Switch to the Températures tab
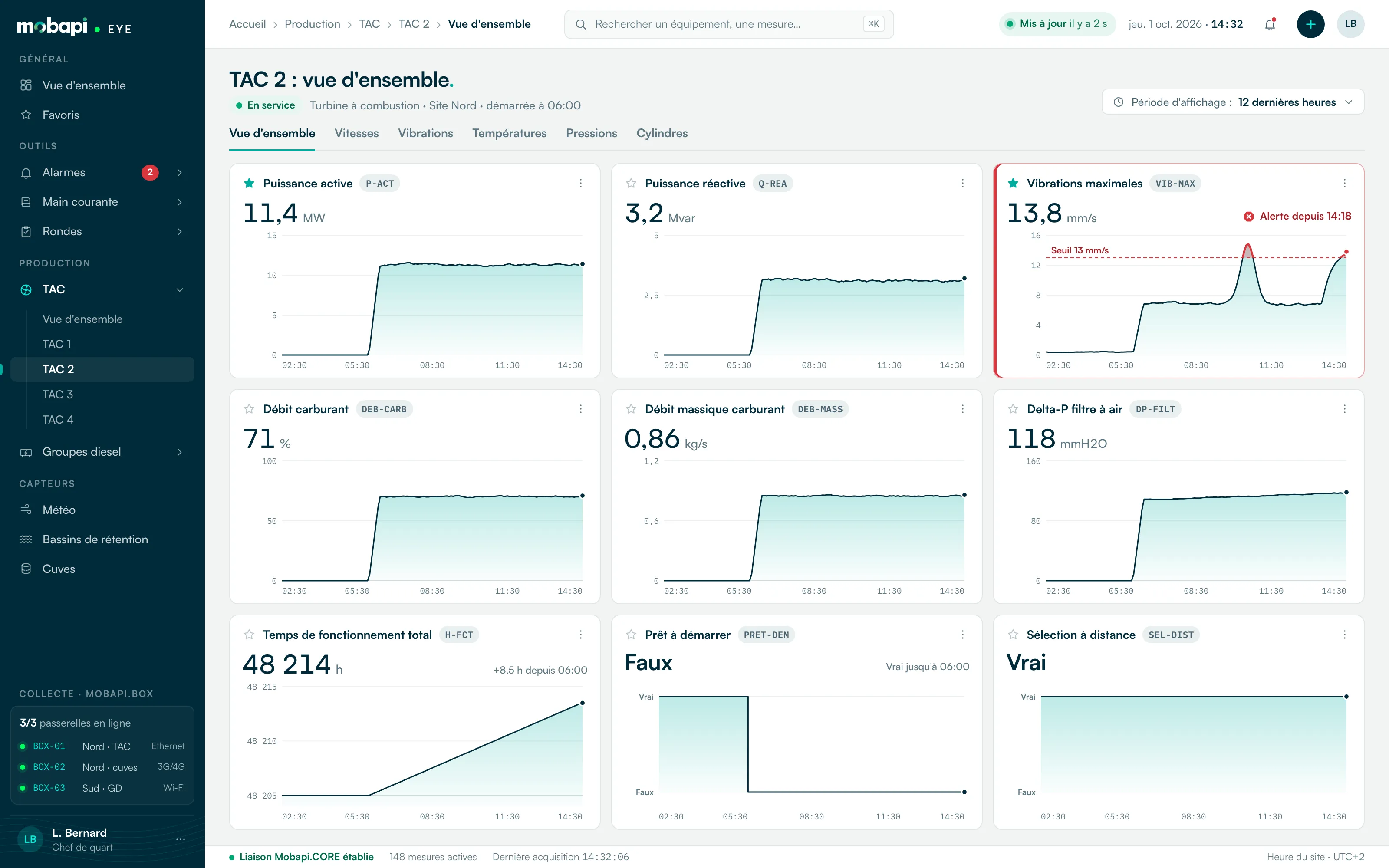This screenshot has width=1389, height=868. coord(509,133)
